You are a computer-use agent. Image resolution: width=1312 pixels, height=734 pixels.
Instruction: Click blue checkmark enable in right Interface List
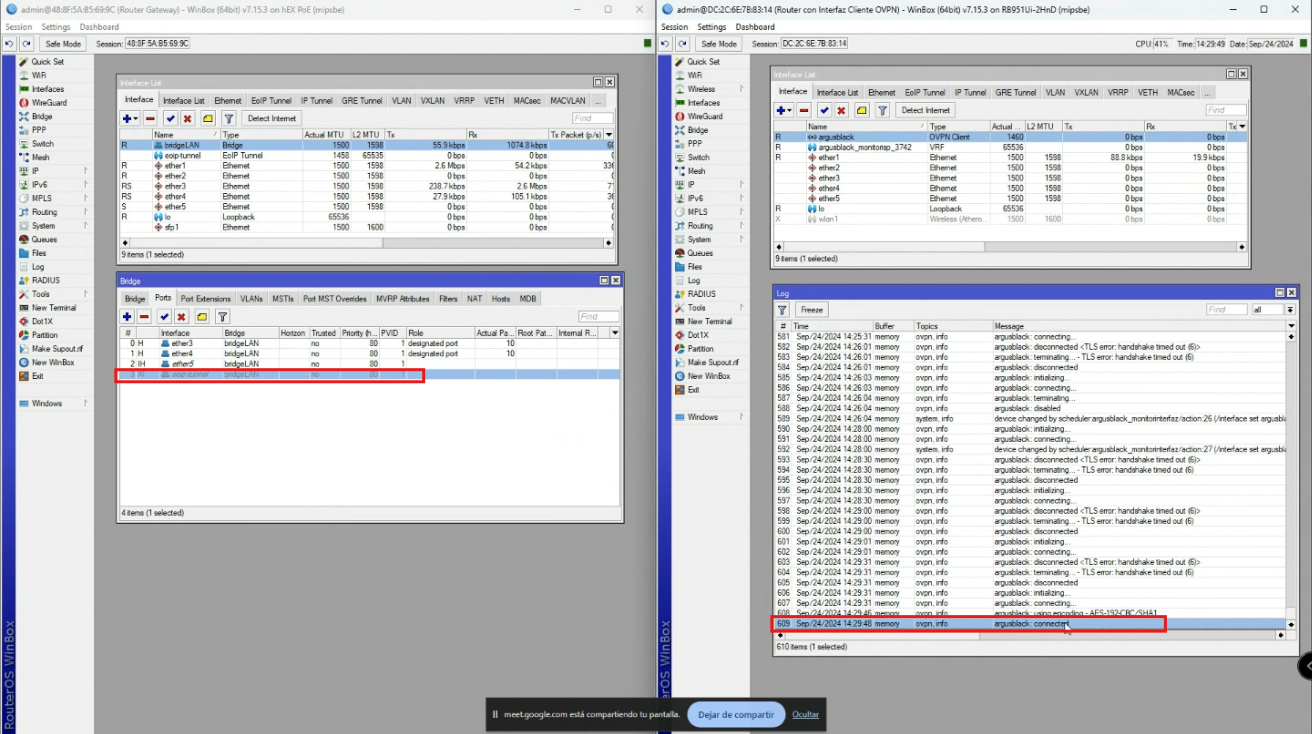tap(824, 110)
